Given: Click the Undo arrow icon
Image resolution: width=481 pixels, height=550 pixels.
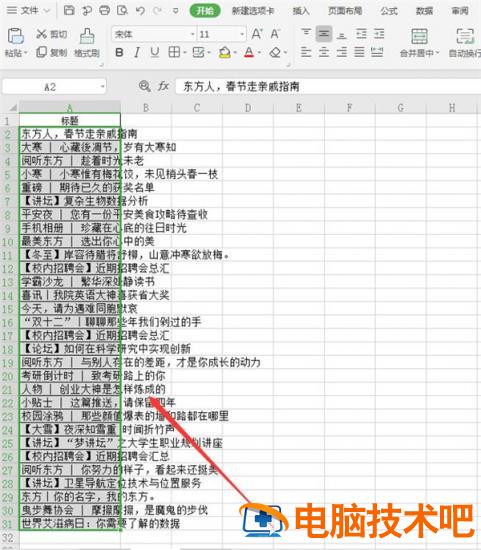Looking at the screenshot, I should (140, 11).
